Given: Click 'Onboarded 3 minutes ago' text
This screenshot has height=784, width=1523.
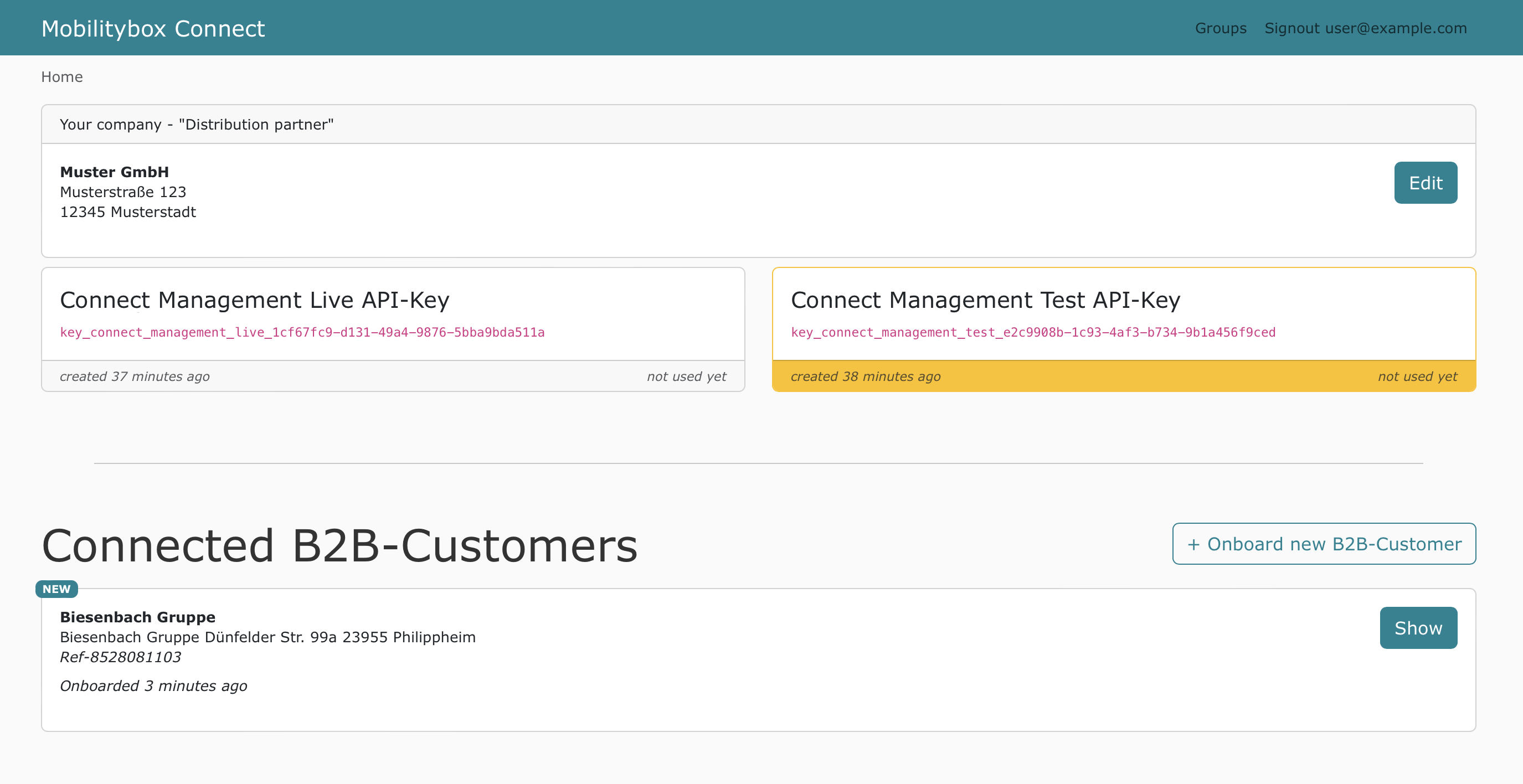Looking at the screenshot, I should [154, 686].
